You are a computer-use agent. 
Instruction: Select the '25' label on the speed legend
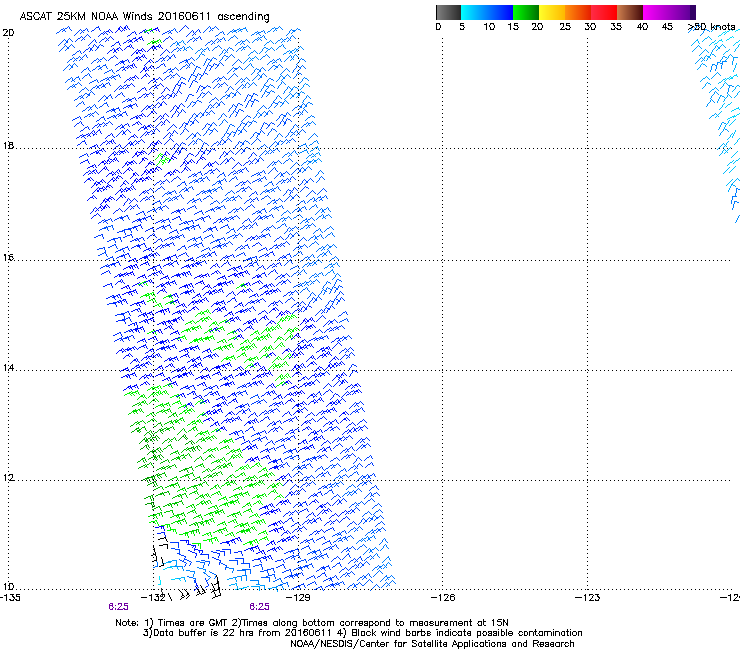coord(565,27)
